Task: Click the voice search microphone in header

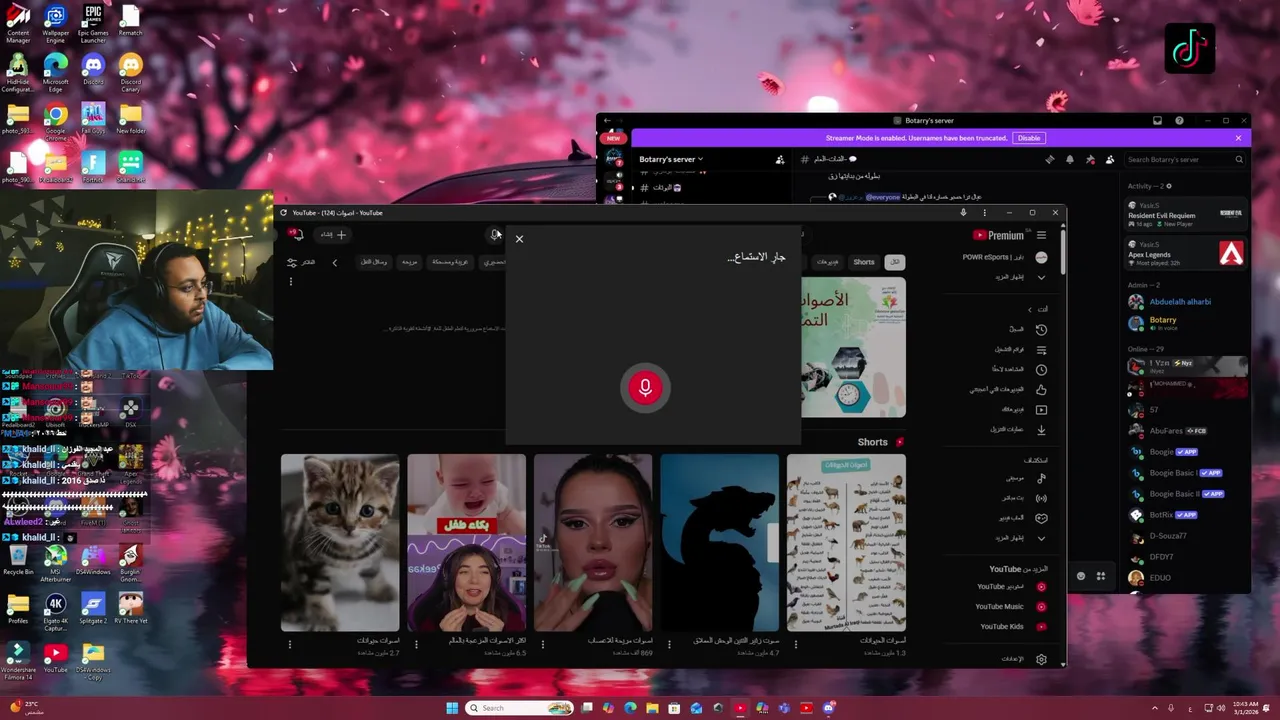Action: click(x=495, y=235)
